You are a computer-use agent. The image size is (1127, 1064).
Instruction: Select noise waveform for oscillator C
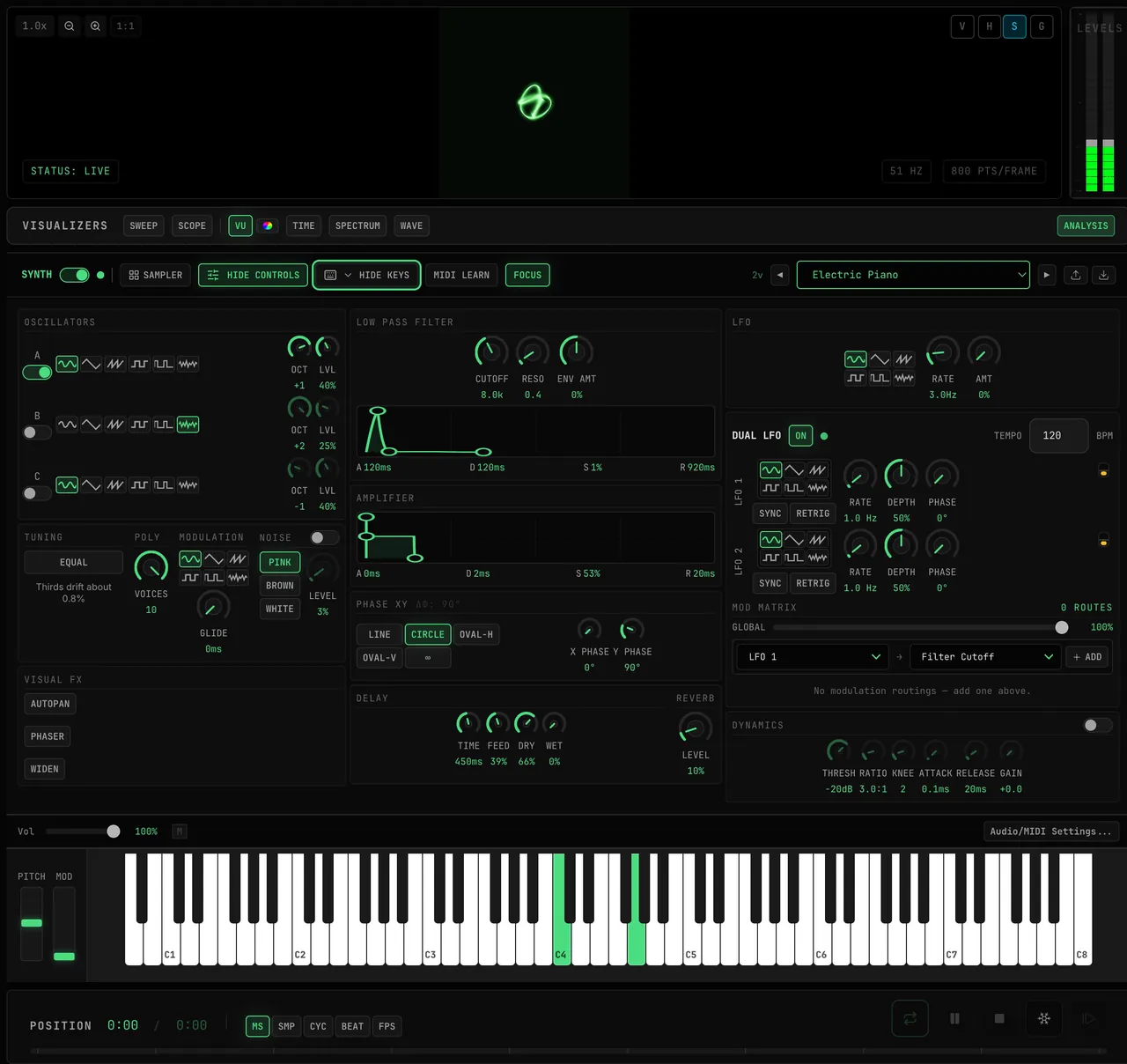click(x=188, y=485)
